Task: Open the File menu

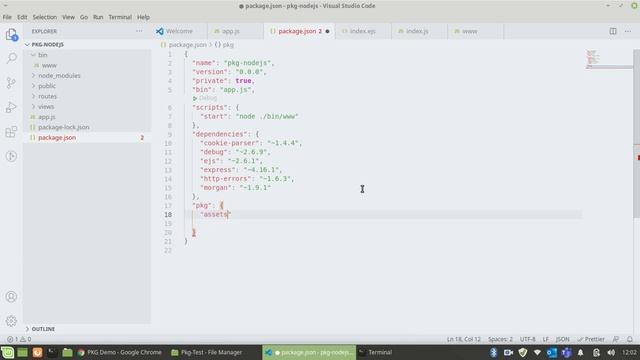Action: [7, 17]
